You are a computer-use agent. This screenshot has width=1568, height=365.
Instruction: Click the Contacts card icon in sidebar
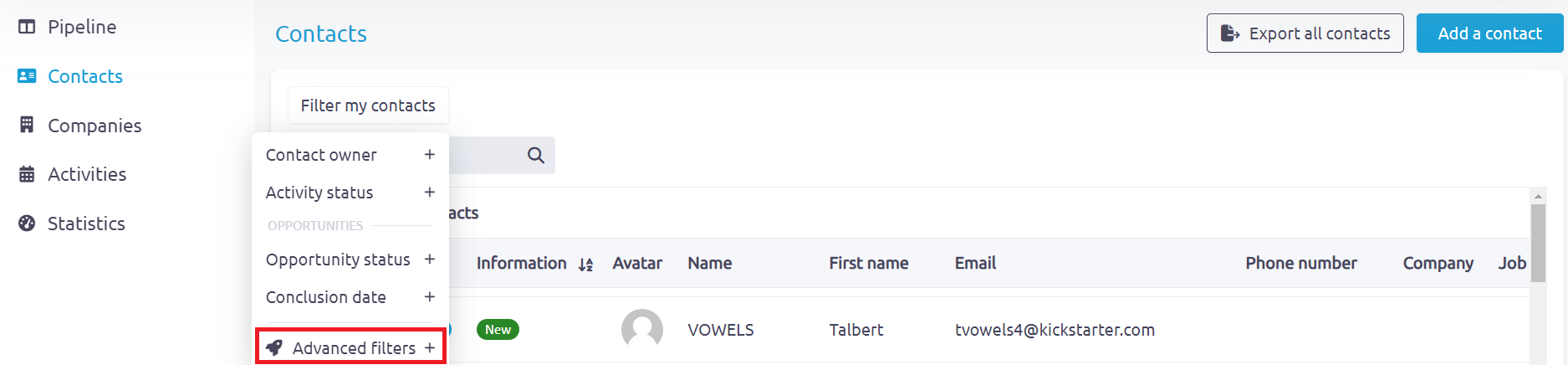pos(27,76)
